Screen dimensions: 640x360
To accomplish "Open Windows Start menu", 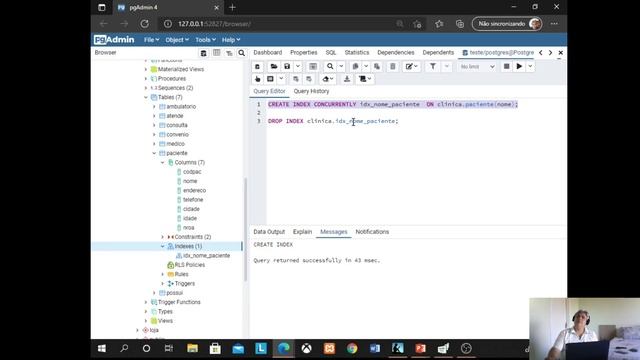I will (102, 348).
